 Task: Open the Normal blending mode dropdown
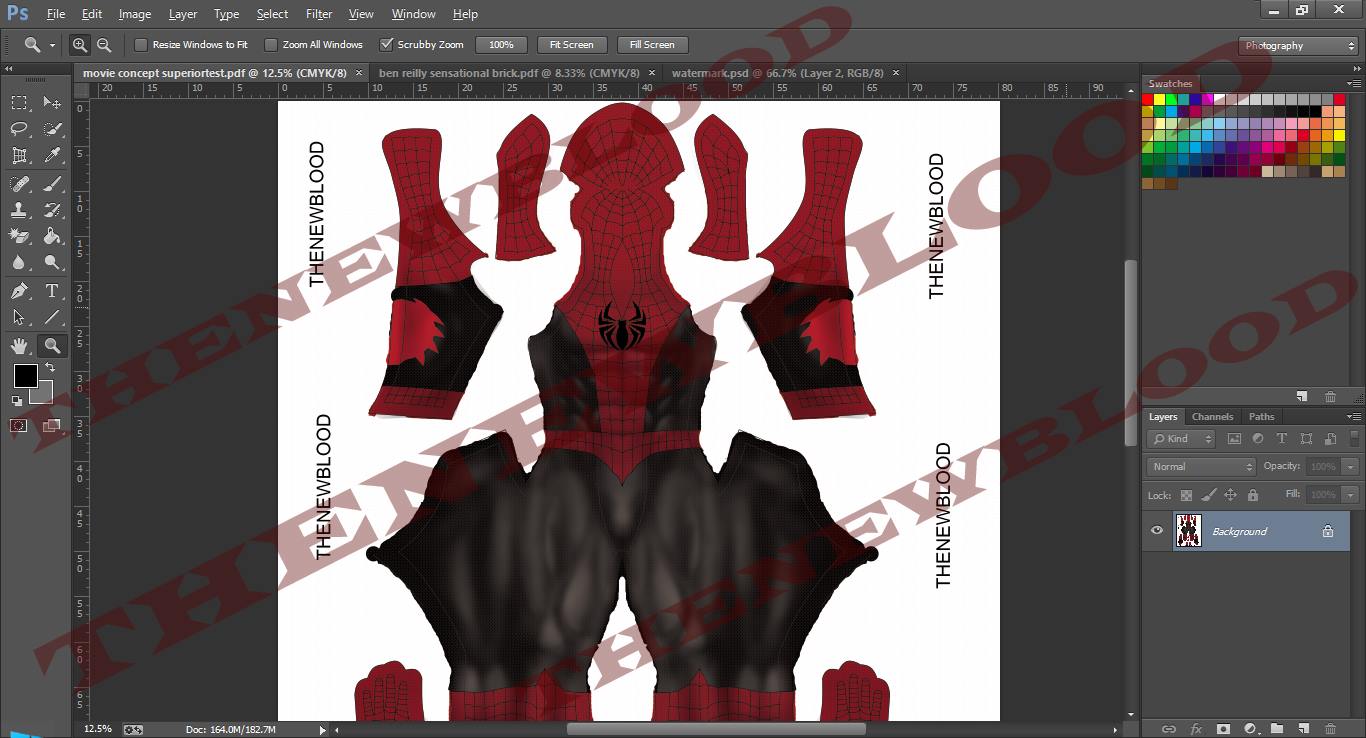1201,467
